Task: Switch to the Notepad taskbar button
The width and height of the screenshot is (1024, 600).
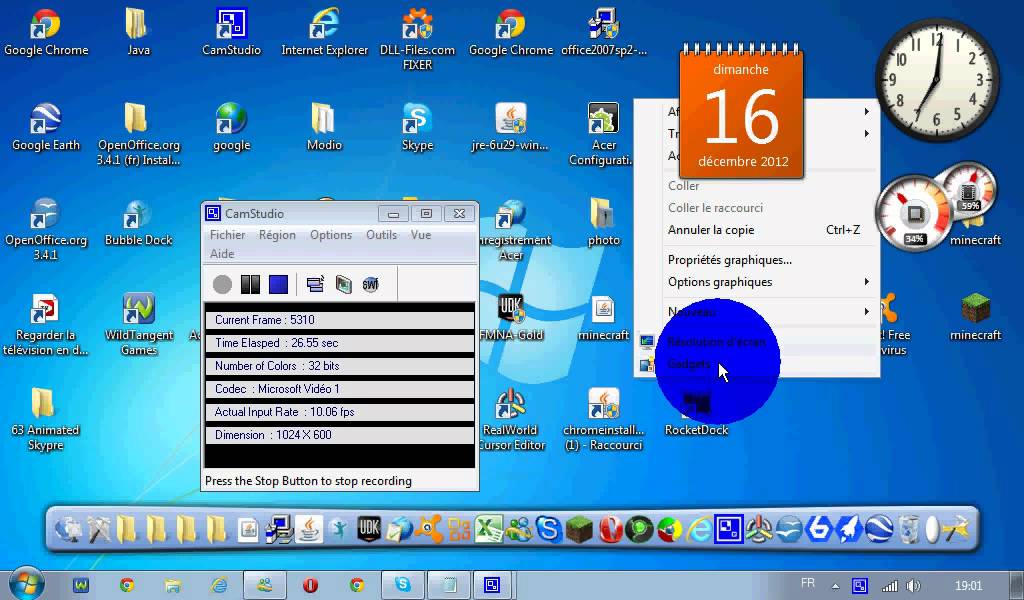Action: (x=449, y=585)
